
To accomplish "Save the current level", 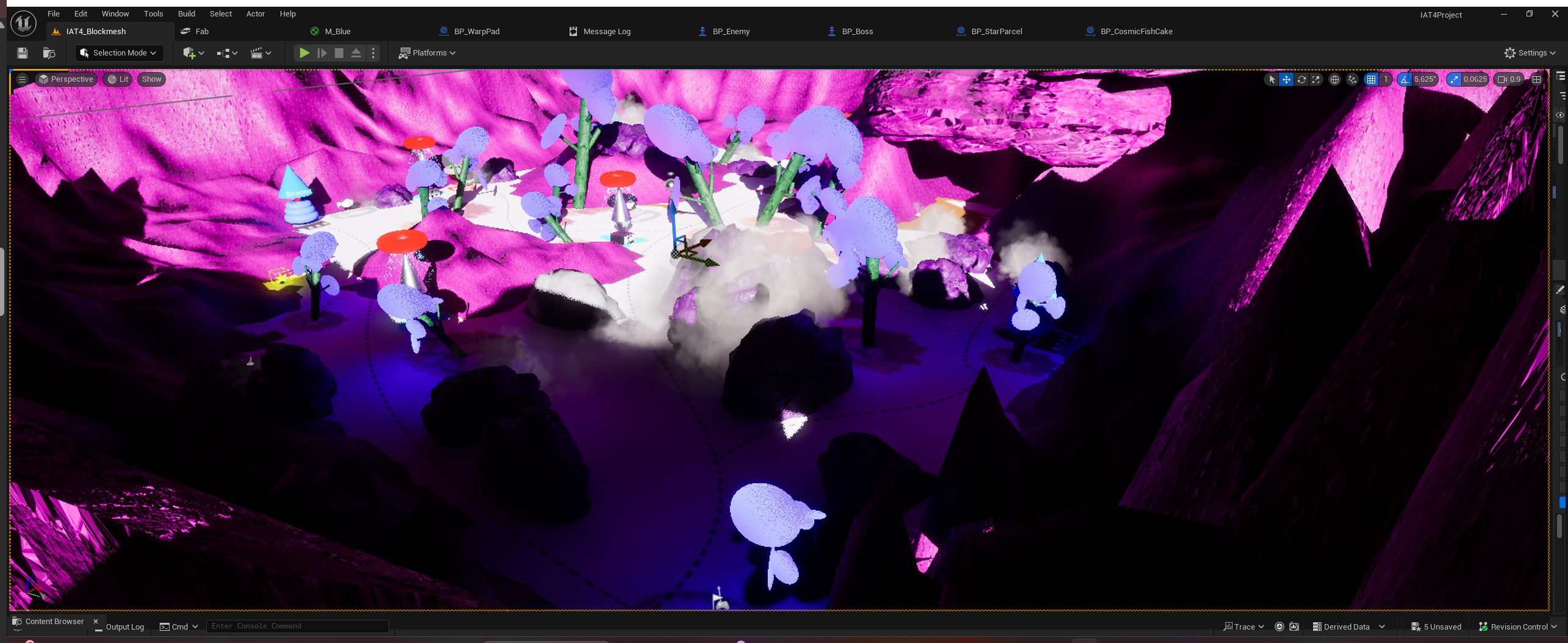I will (23, 53).
